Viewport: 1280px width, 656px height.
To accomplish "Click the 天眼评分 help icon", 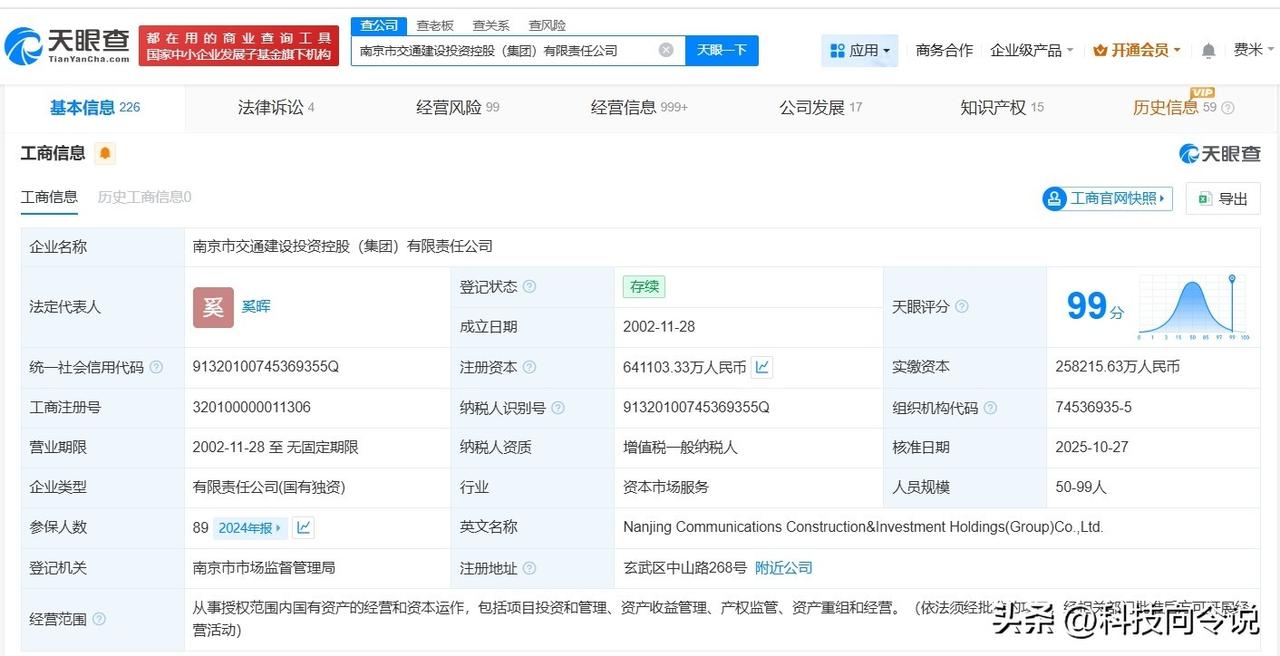I will (961, 307).
